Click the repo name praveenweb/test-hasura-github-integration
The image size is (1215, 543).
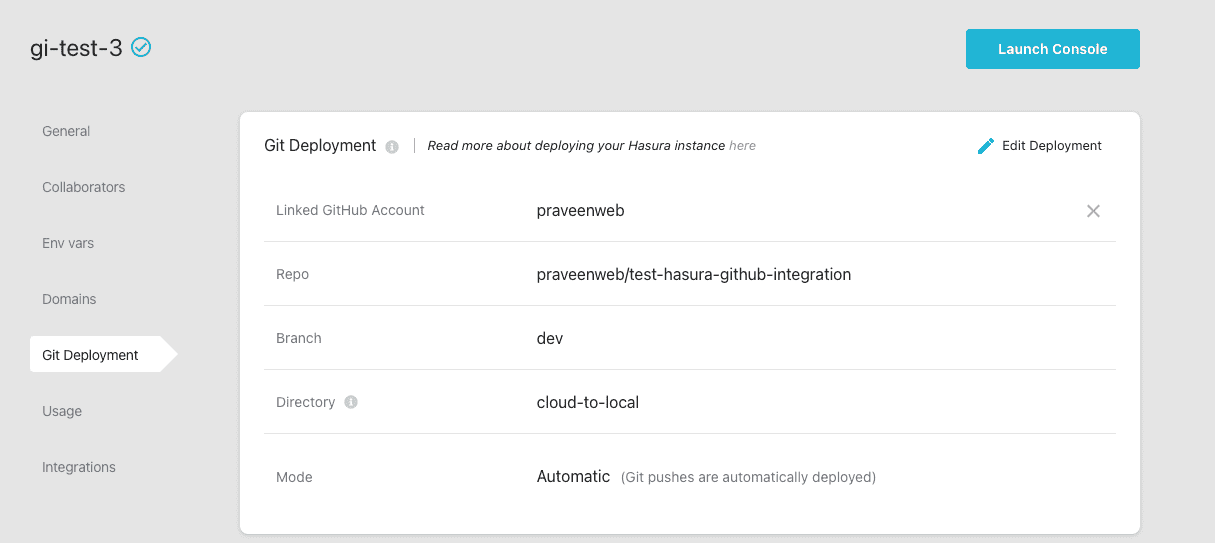click(x=693, y=274)
